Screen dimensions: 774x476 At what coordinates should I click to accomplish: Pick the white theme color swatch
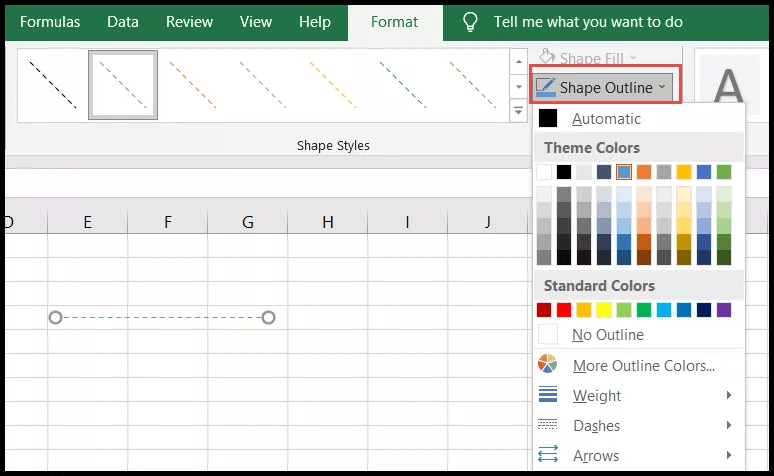click(544, 172)
